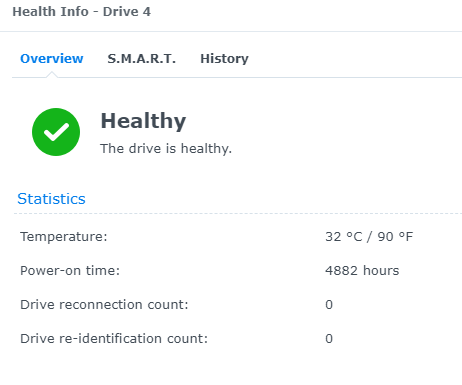The width and height of the screenshot is (462, 385).
Task: Click the '4882 hours' value
Action: [x=362, y=270]
